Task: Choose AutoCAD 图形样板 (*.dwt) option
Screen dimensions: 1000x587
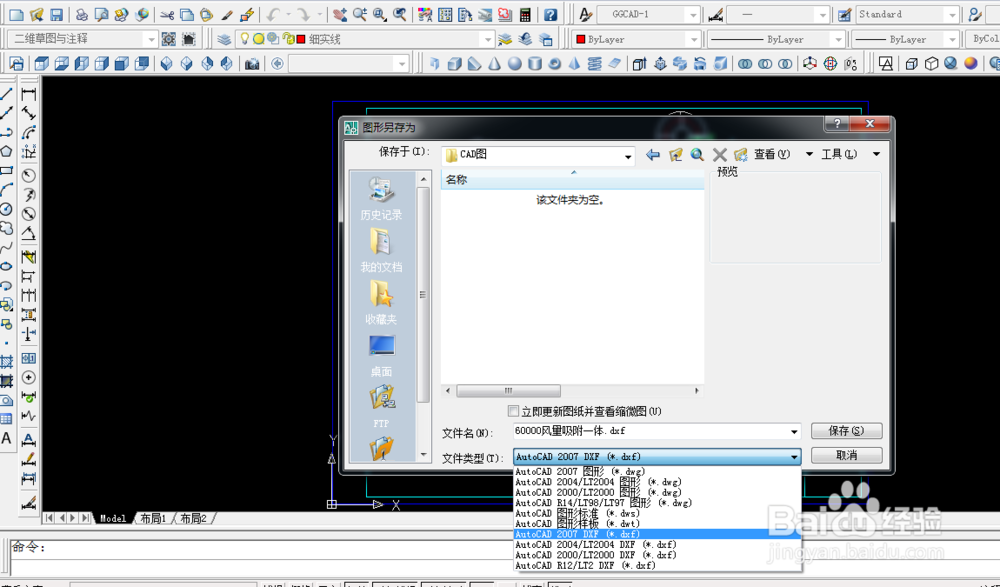Action: [657, 524]
